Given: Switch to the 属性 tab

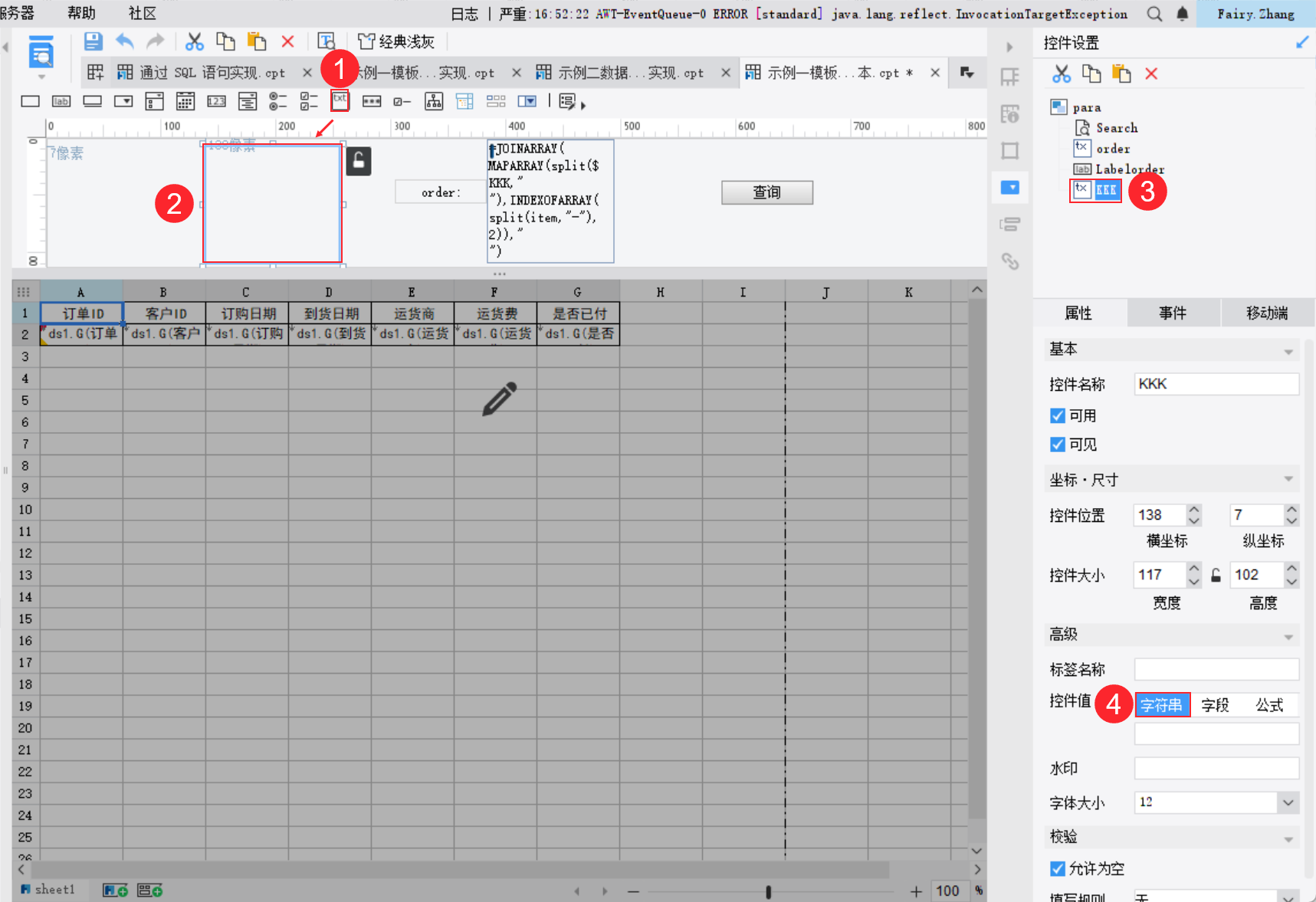Looking at the screenshot, I should point(1079,313).
